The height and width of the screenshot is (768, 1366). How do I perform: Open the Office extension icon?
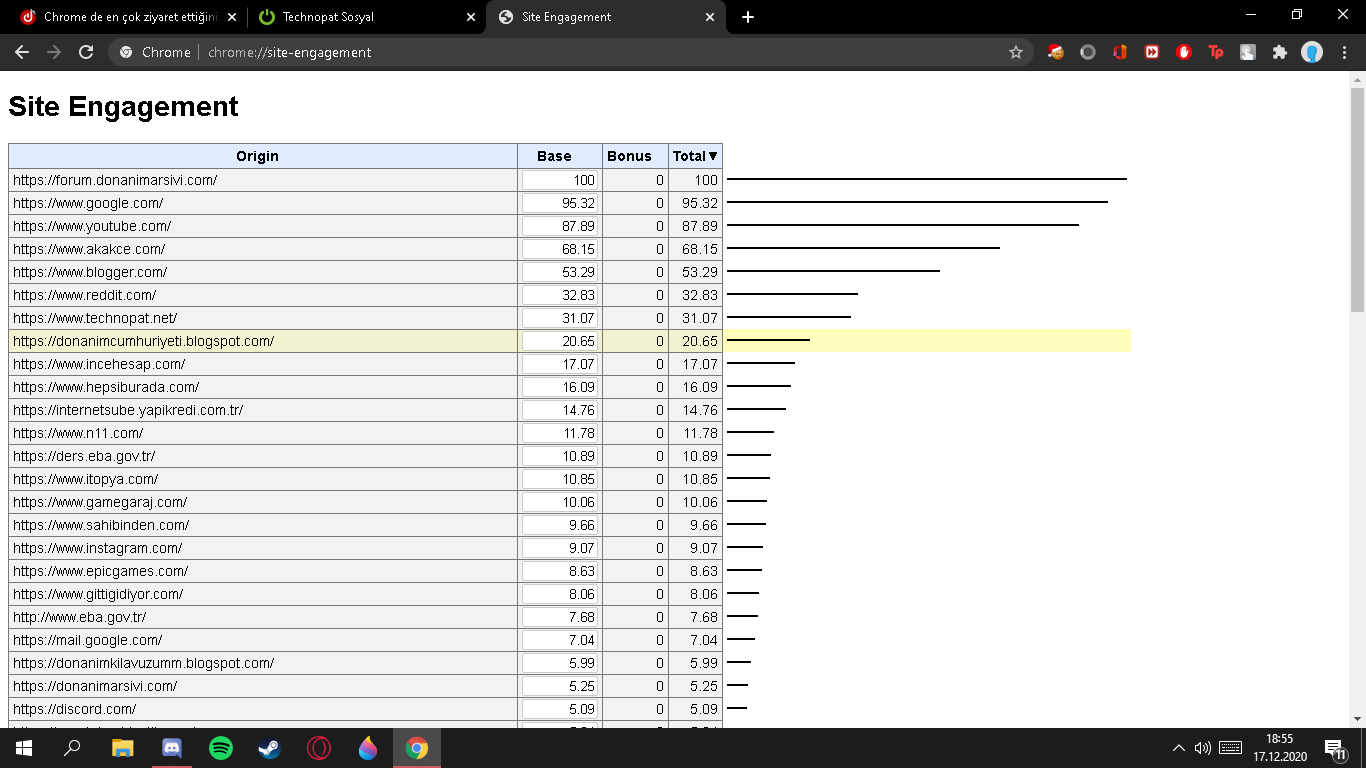pos(1120,52)
